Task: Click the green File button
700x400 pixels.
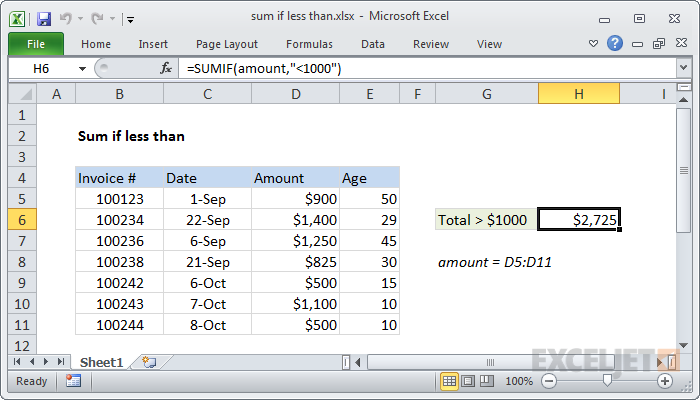Action: (36, 44)
